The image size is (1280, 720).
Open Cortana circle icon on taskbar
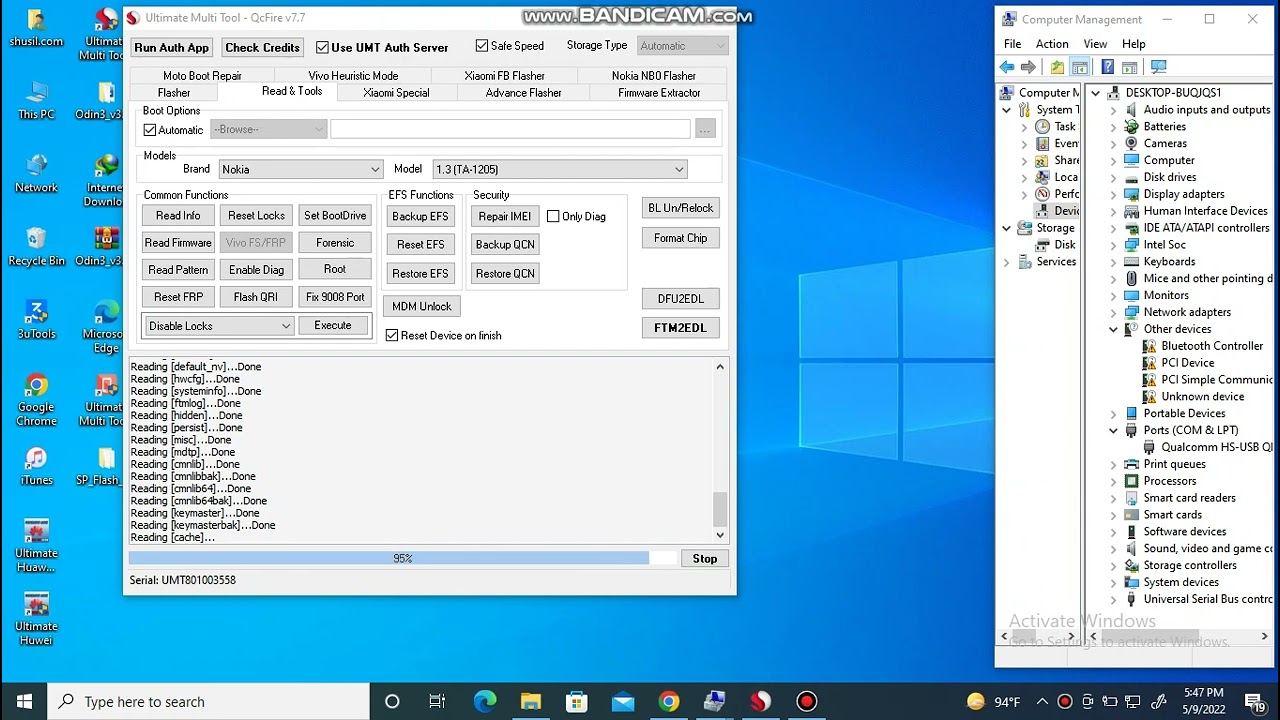coord(392,702)
